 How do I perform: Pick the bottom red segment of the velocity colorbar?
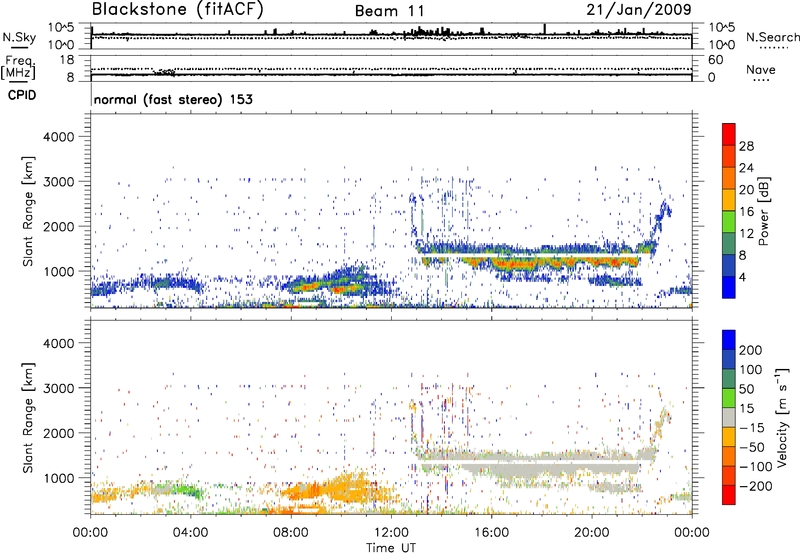click(x=729, y=495)
